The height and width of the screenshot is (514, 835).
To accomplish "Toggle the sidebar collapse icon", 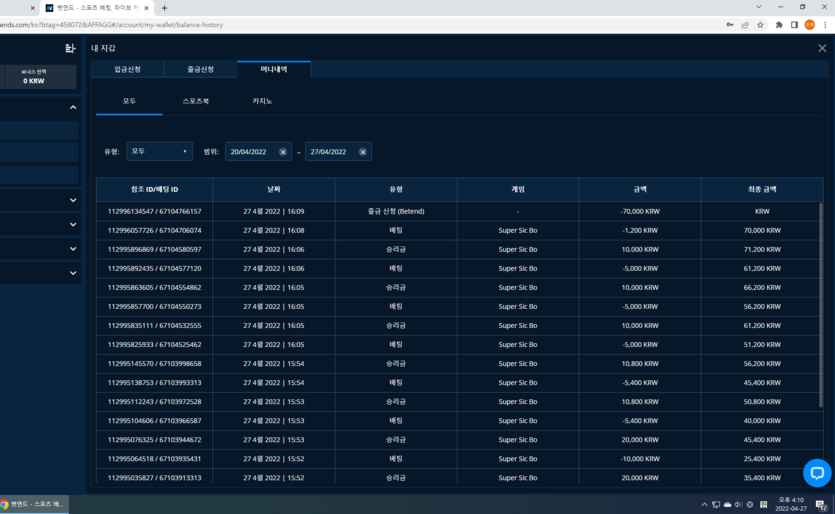I will click(x=70, y=48).
